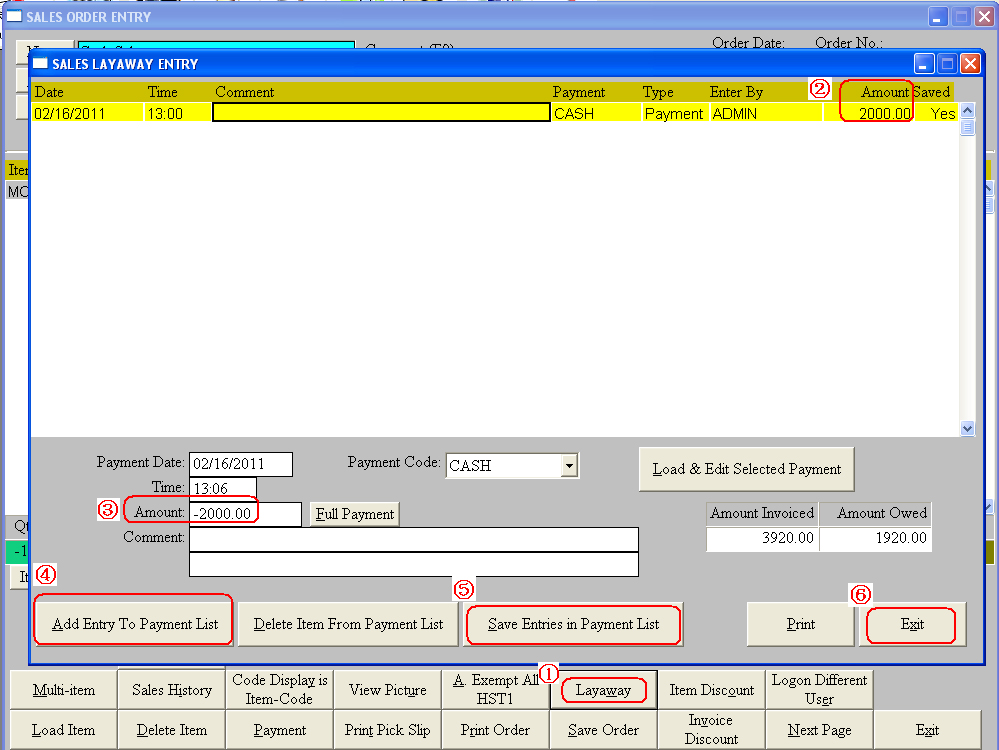The width and height of the screenshot is (999, 750).
Task: Click Print Pick Slip button
Action: [387, 730]
